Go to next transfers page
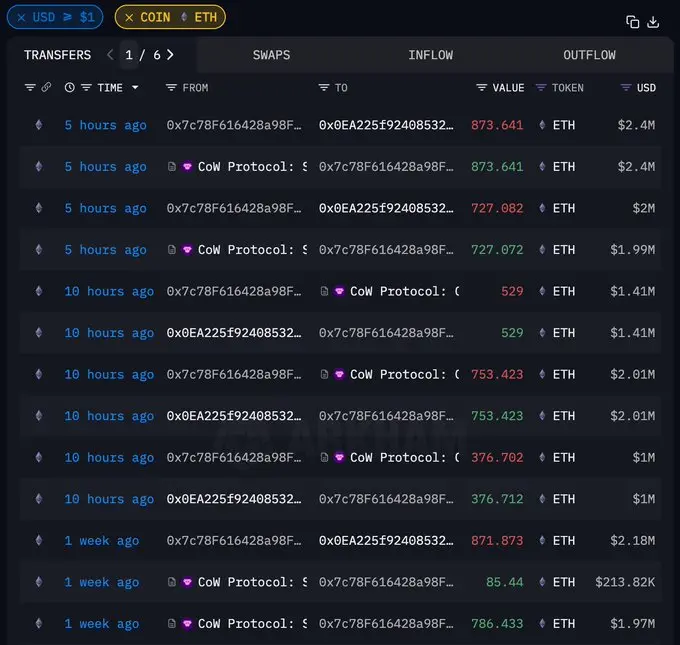Viewport: 680px width, 645px height. pos(170,55)
